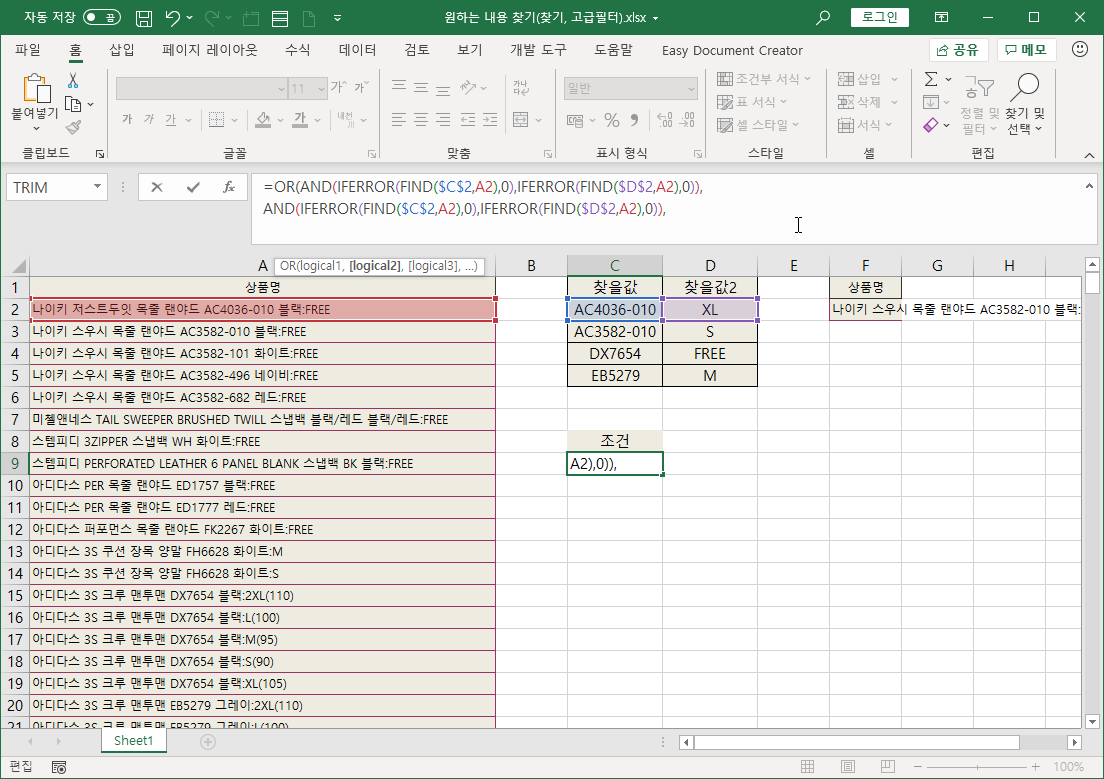Screen dimensions: 1104x779
Task: Click the borders icon
Action: coord(217,120)
